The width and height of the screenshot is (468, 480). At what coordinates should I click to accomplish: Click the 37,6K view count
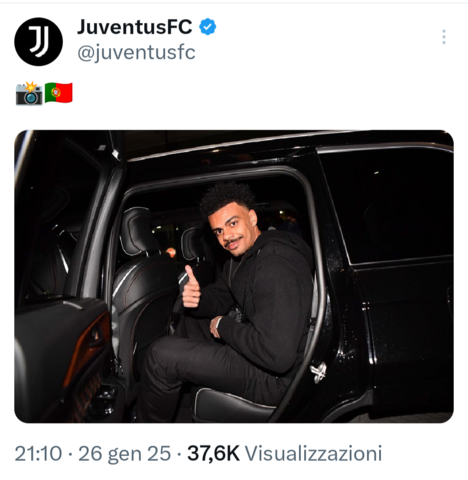[x=213, y=454]
